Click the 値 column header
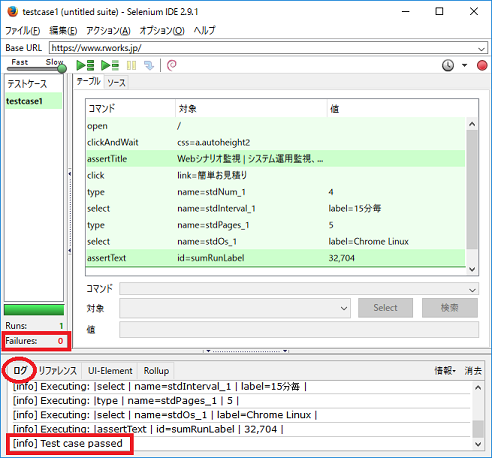492x458 pixels. coord(402,108)
